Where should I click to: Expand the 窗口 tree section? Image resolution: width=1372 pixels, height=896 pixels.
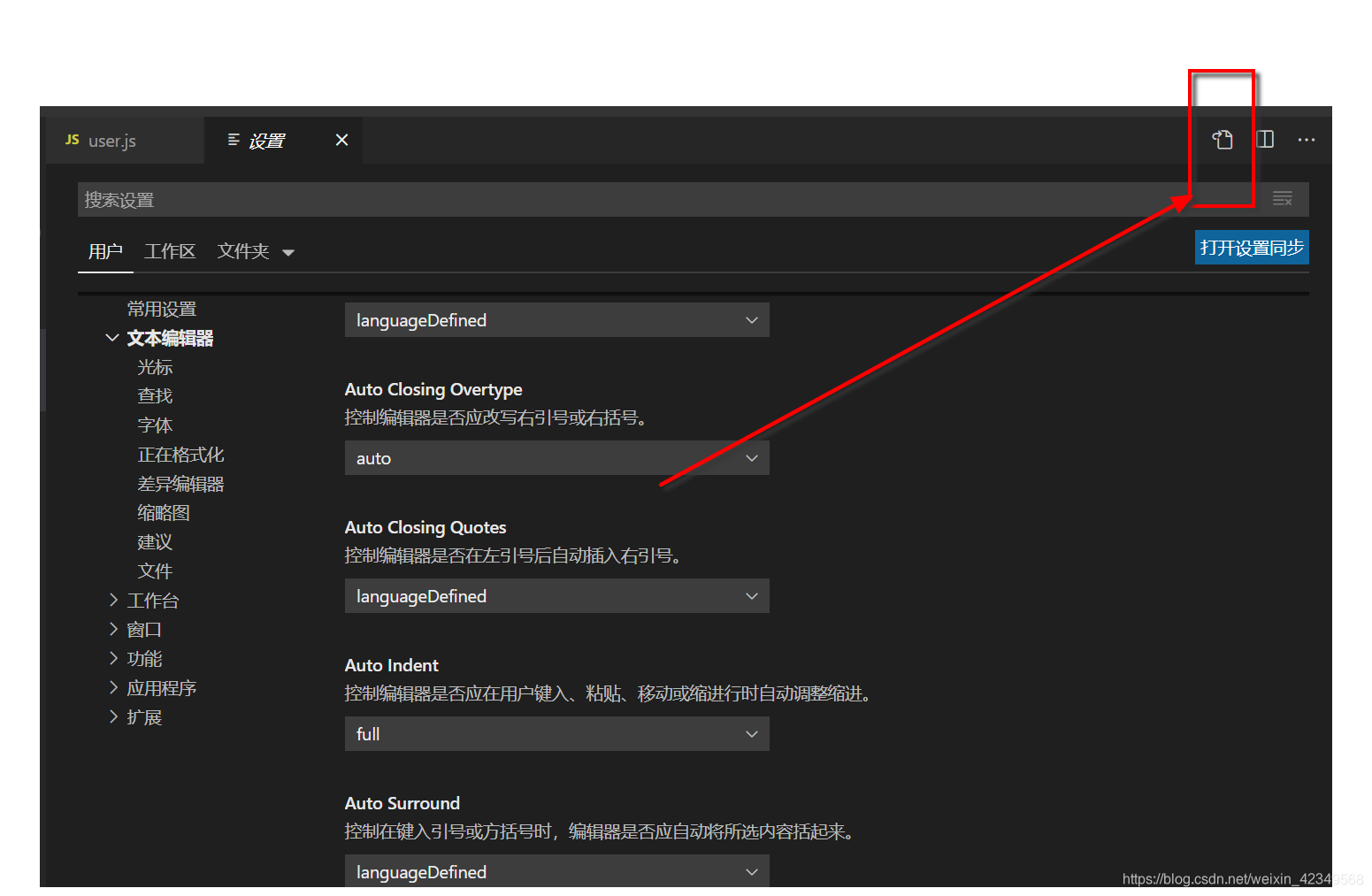click(113, 629)
